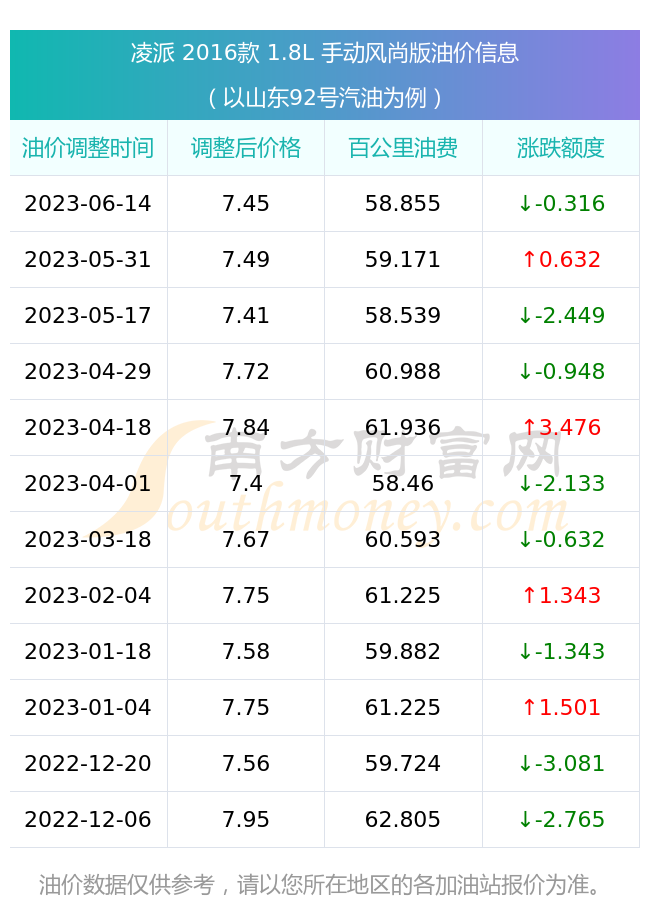Click the green down value -3.081
Image resolution: width=650 pixels, height=911 pixels.
[x=561, y=763]
